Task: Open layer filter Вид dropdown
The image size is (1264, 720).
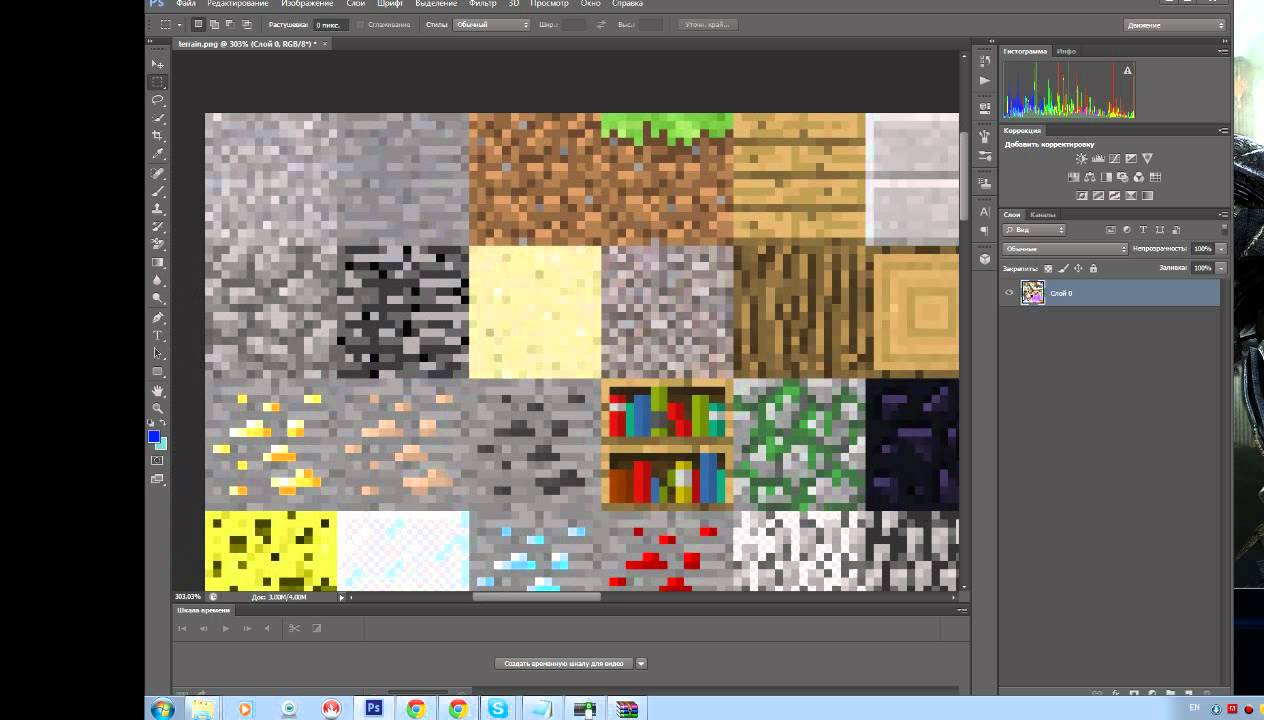Action: click(x=1034, y=230)
